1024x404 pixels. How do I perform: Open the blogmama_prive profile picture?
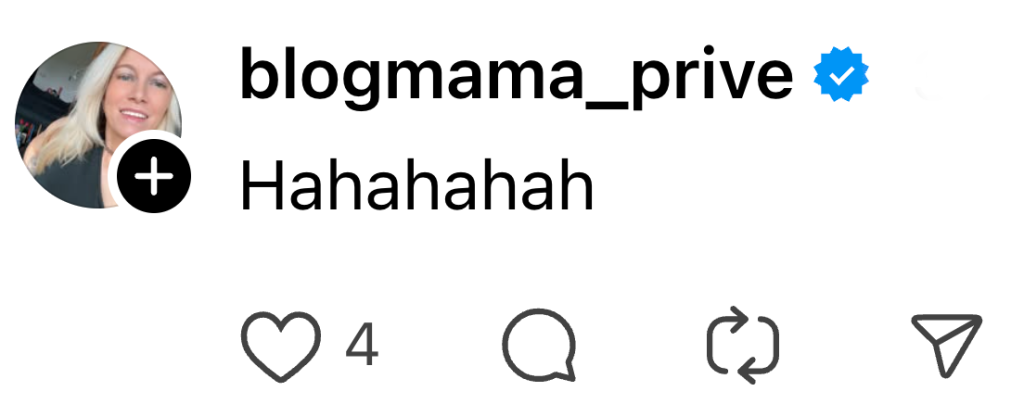(x=98, y=125)
